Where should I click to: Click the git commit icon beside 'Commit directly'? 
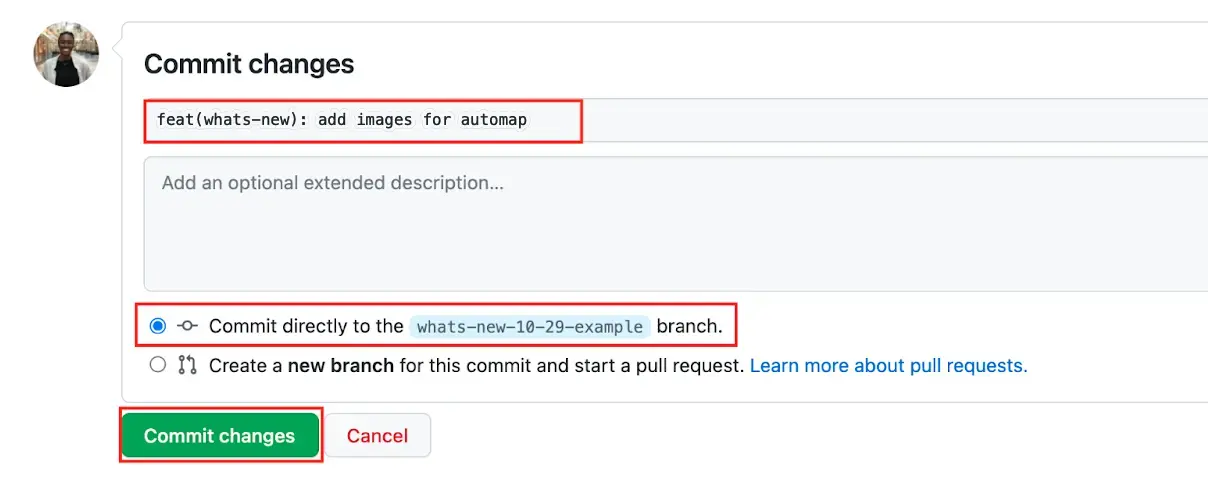click(x=187, y=326)
